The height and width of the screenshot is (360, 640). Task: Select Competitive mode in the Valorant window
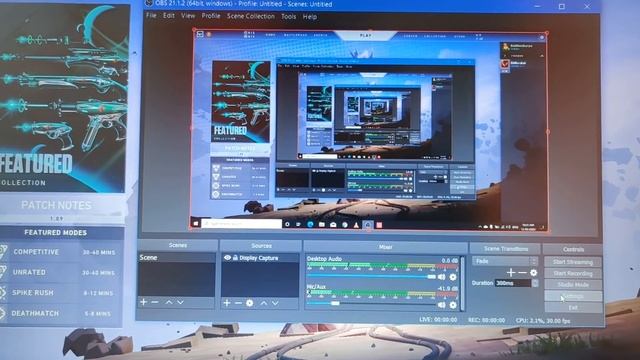[x=61, y=252]
